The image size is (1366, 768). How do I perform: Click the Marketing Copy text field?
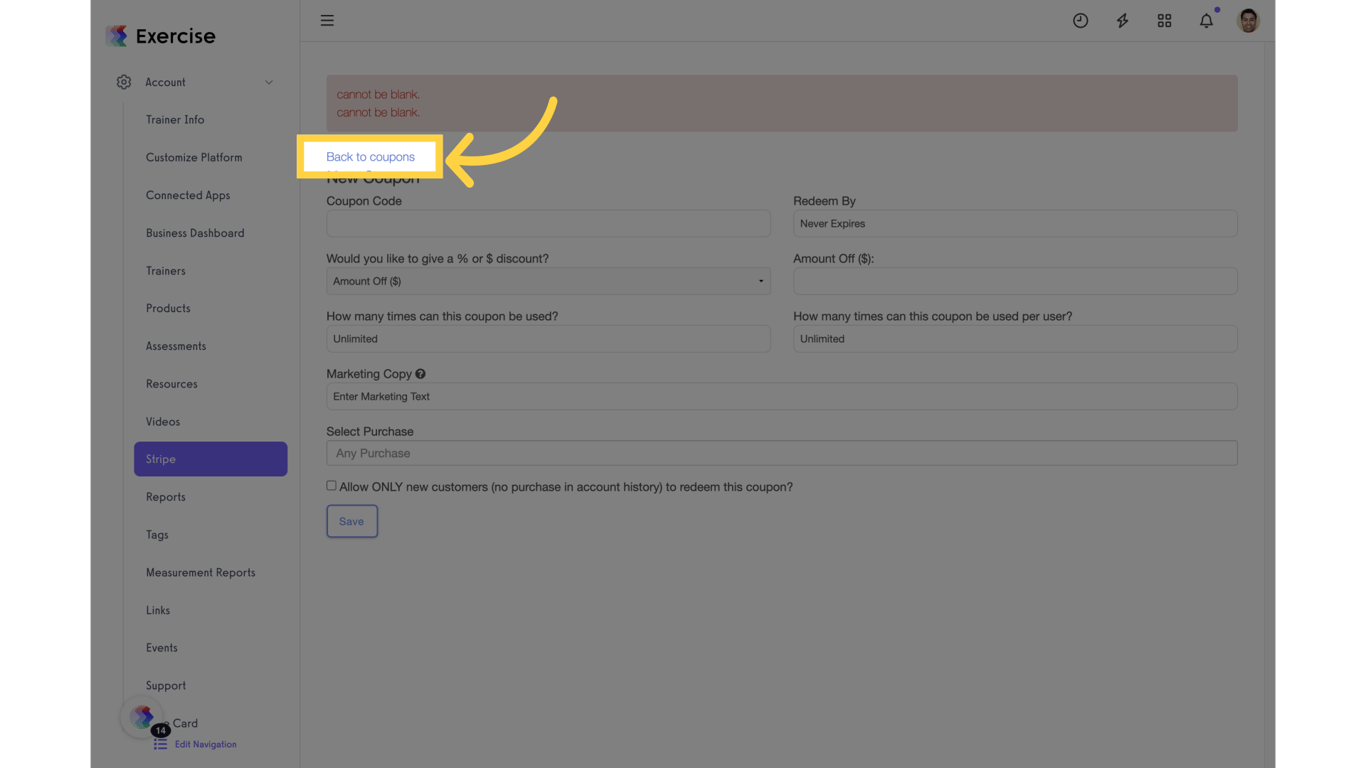782,396
